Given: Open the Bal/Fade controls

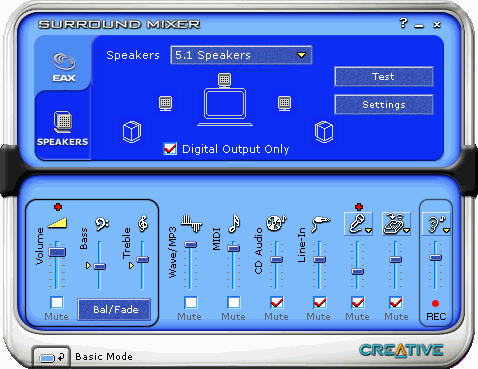Looking at the screenshot, I should coord(114,310).
